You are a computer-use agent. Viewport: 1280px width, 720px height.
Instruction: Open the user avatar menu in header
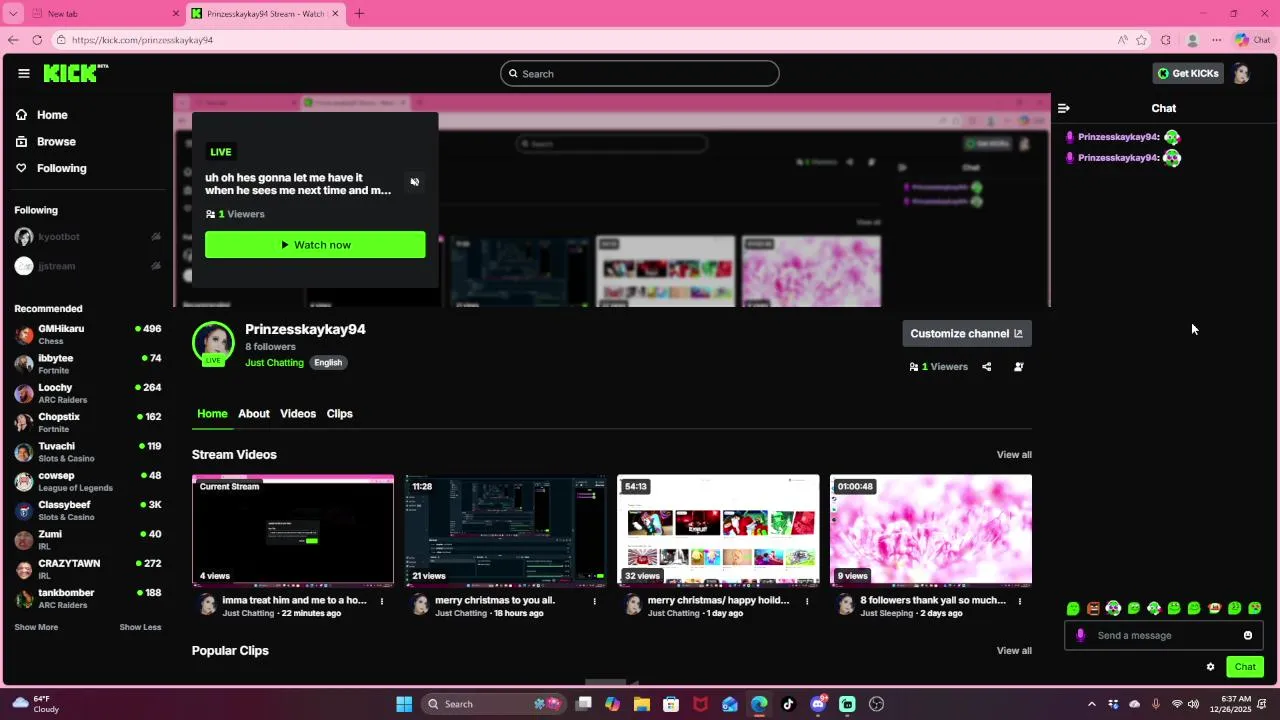1241,73
